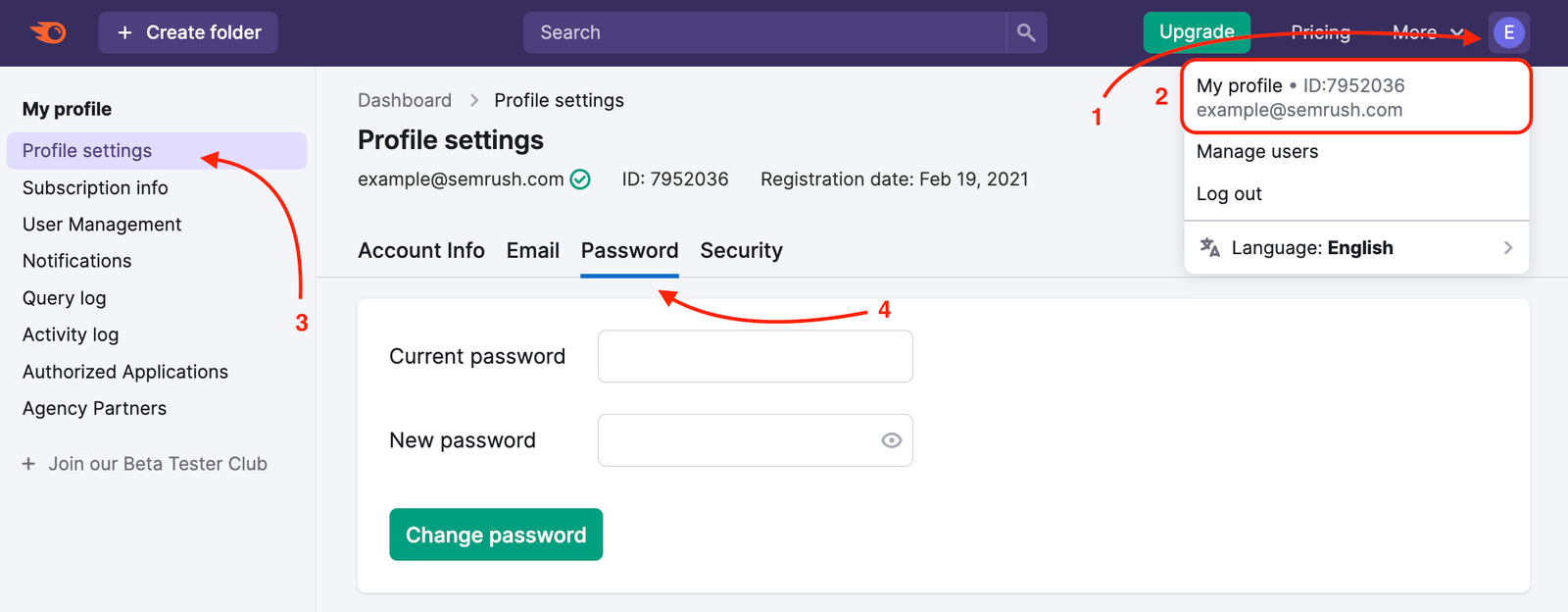Choose Manage users from the profile menu
This screenshot has height=612, width=1568.
click(x=1256, y=151)
